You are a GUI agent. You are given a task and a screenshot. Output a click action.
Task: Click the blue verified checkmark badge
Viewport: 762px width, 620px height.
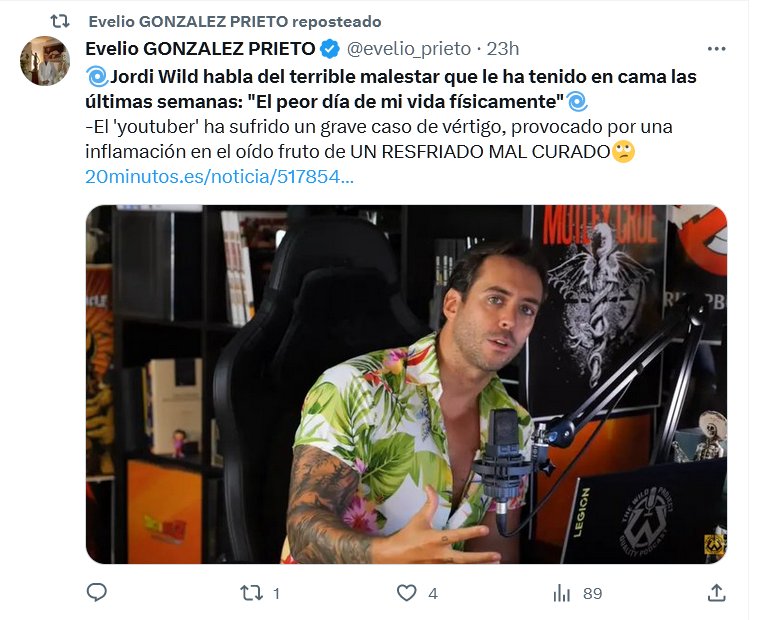pyautogui.click(x=330, y=49)
